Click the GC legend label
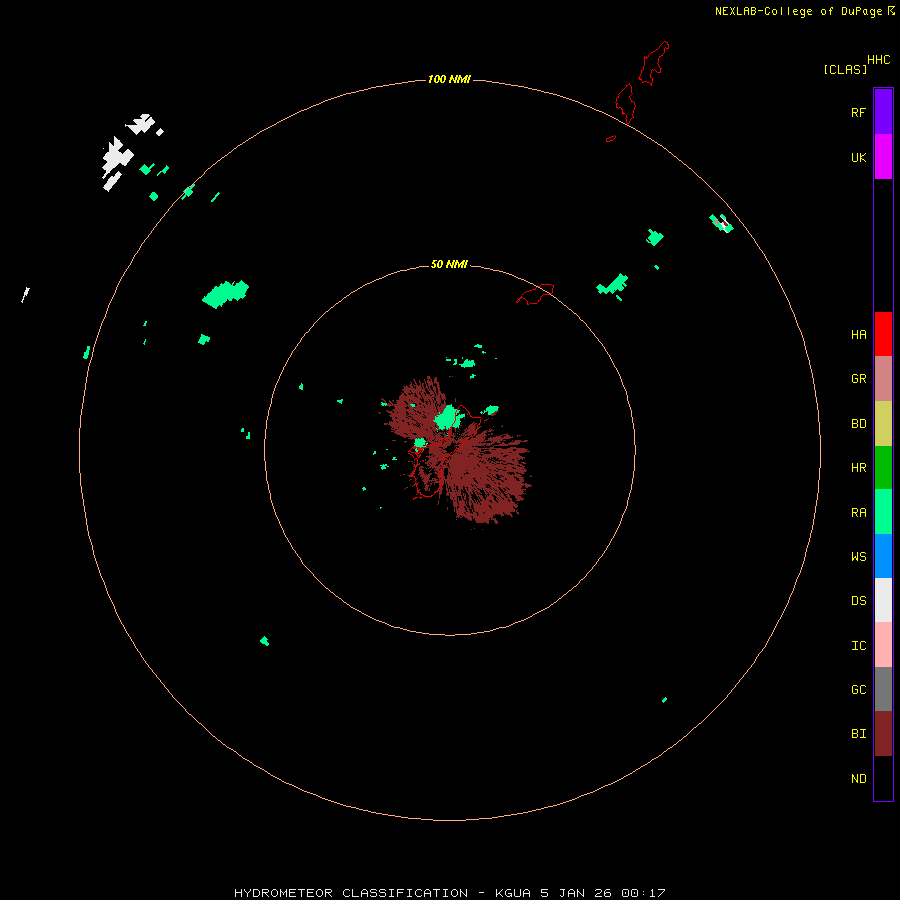The height and width of the screenshot is (900, 900). pos(859,690)
